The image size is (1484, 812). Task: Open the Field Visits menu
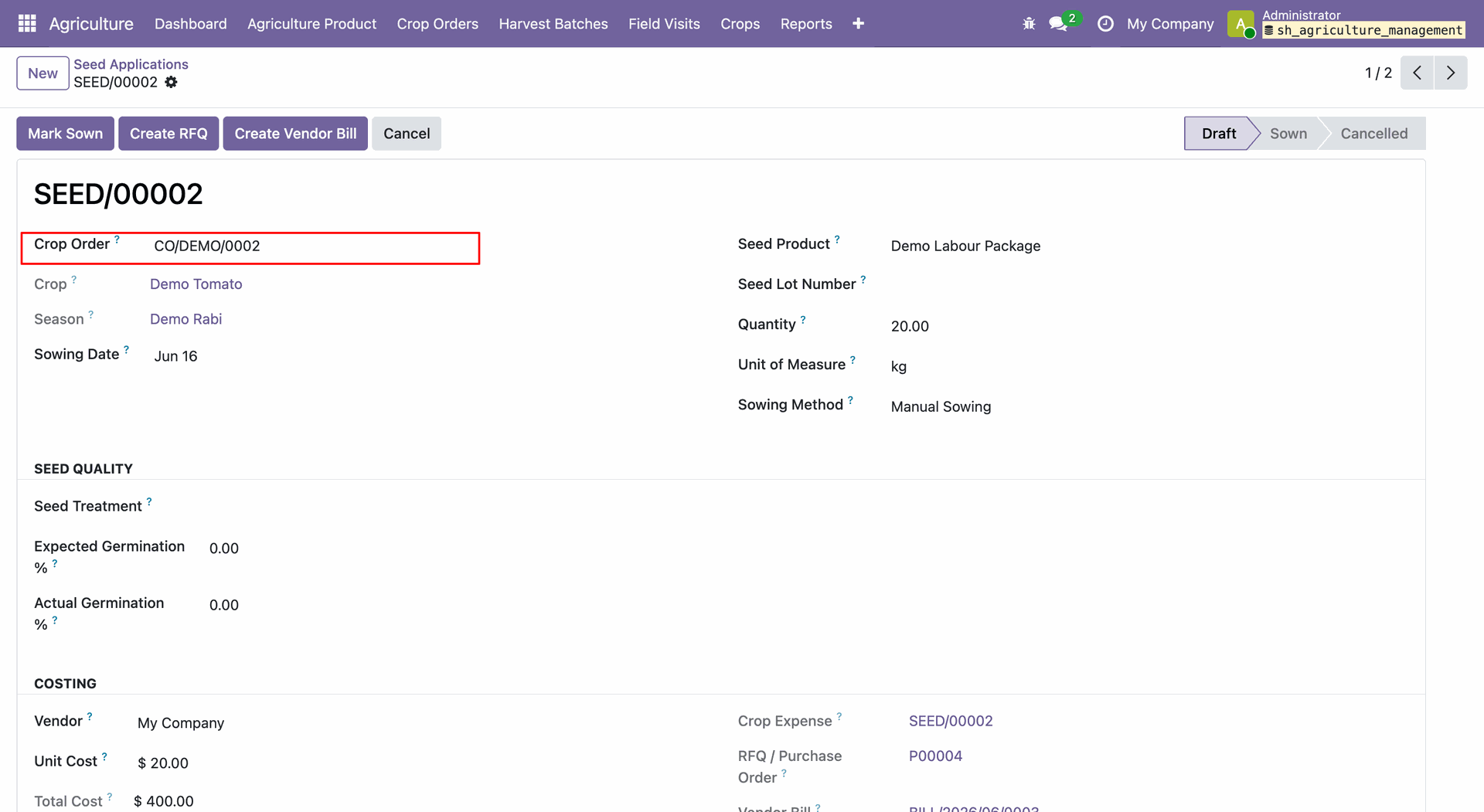tap(664, 24)
